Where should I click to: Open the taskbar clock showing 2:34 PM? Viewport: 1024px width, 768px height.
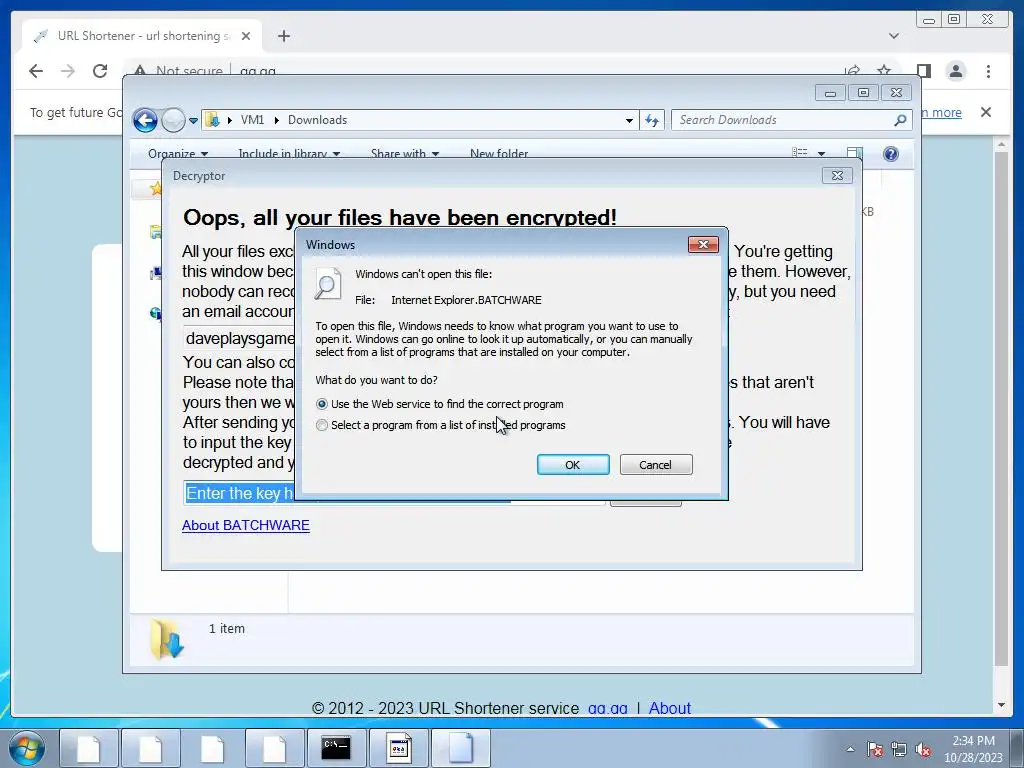tap(973, 749)
